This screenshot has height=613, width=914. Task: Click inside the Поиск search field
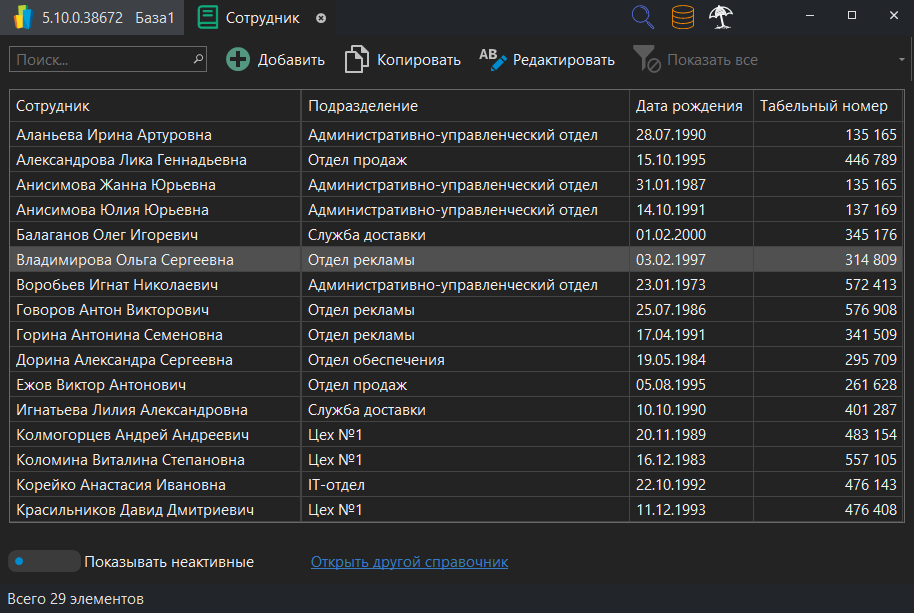(100, 60)
